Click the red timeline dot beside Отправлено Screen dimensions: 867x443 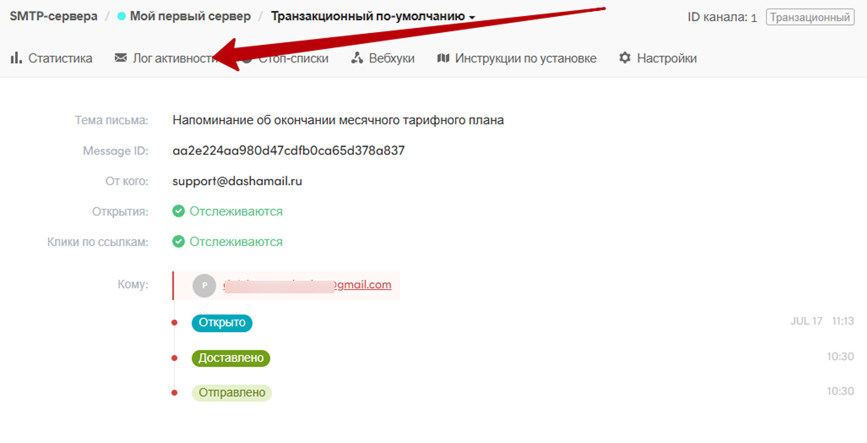point(174,392)
